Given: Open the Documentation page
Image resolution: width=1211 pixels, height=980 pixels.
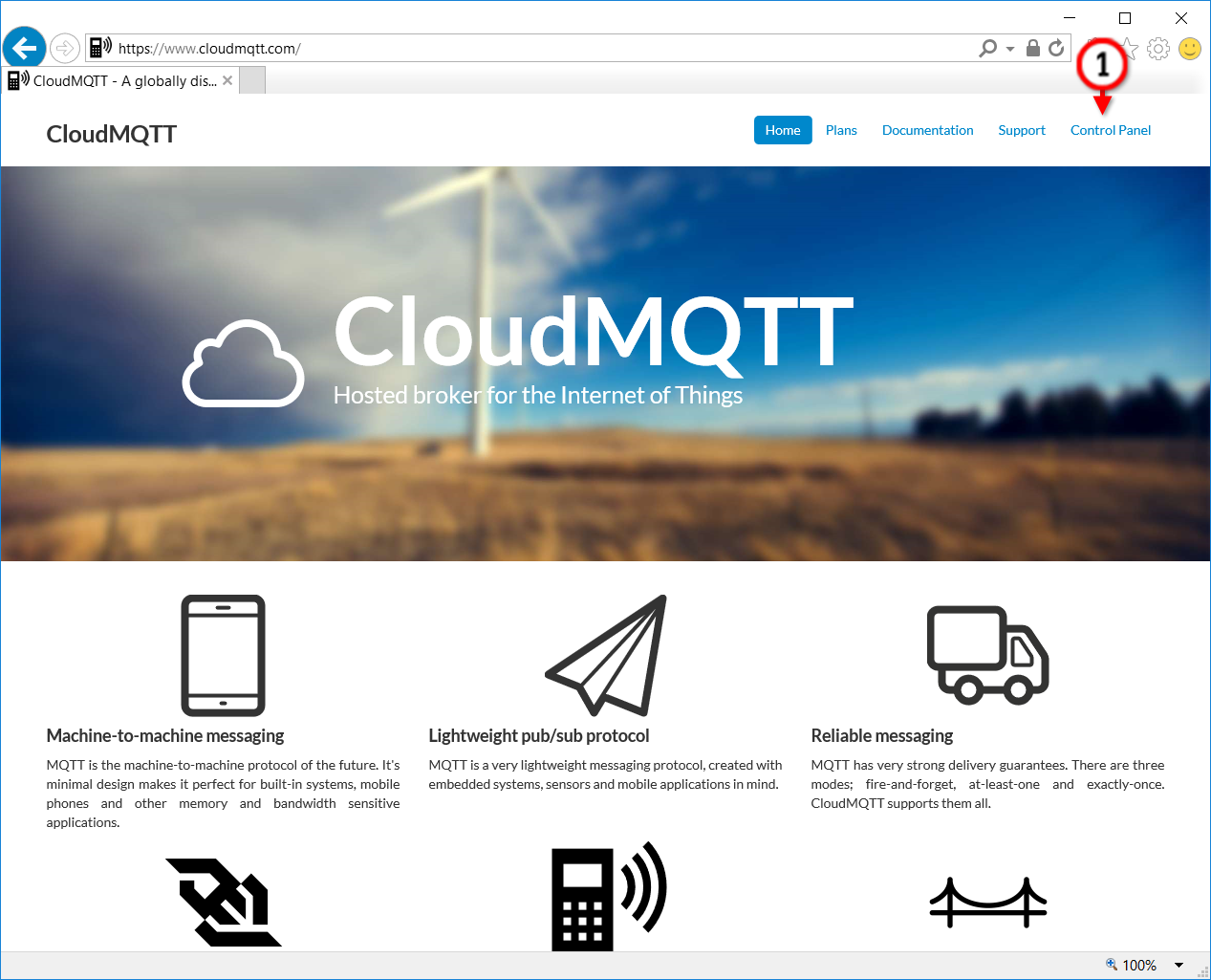Looking at the screenshot, I should coord(928,130).
